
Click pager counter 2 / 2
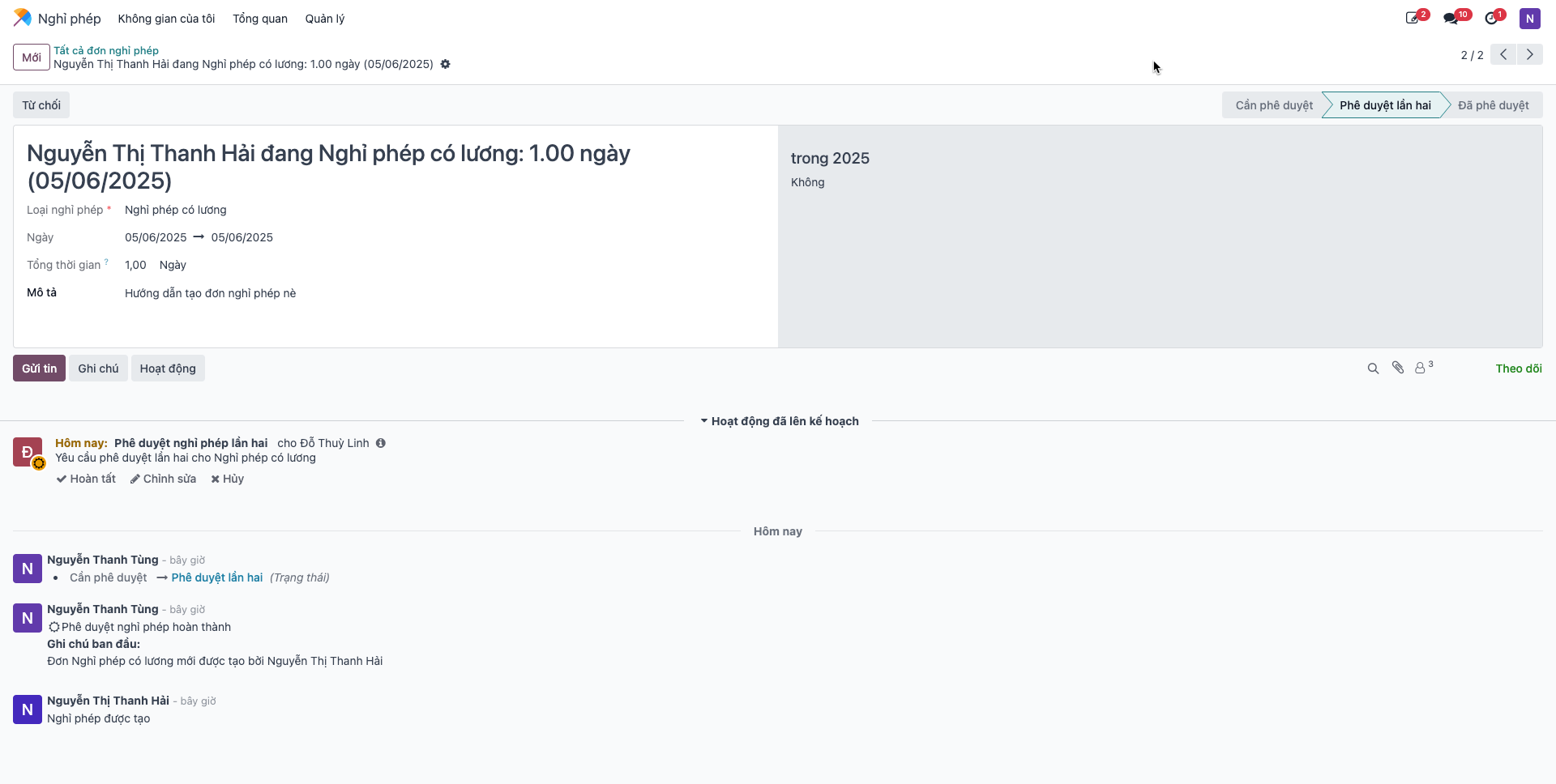tap(1472, 55)
